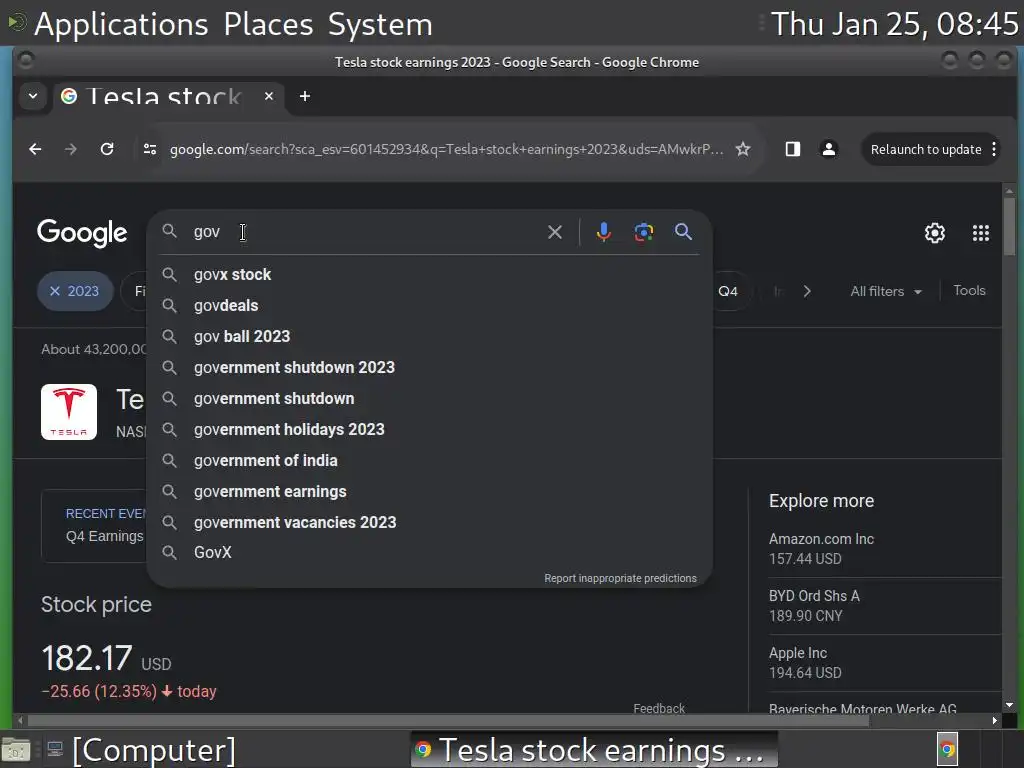Screen dimensions: 1024x768
Task: Click the scroll-down arrow of vertical scrollbar
Action: click(1009, 705)
